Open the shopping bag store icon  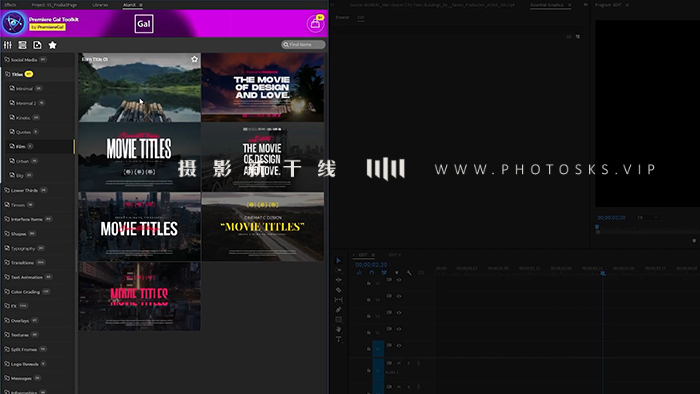tap(315, 24)
